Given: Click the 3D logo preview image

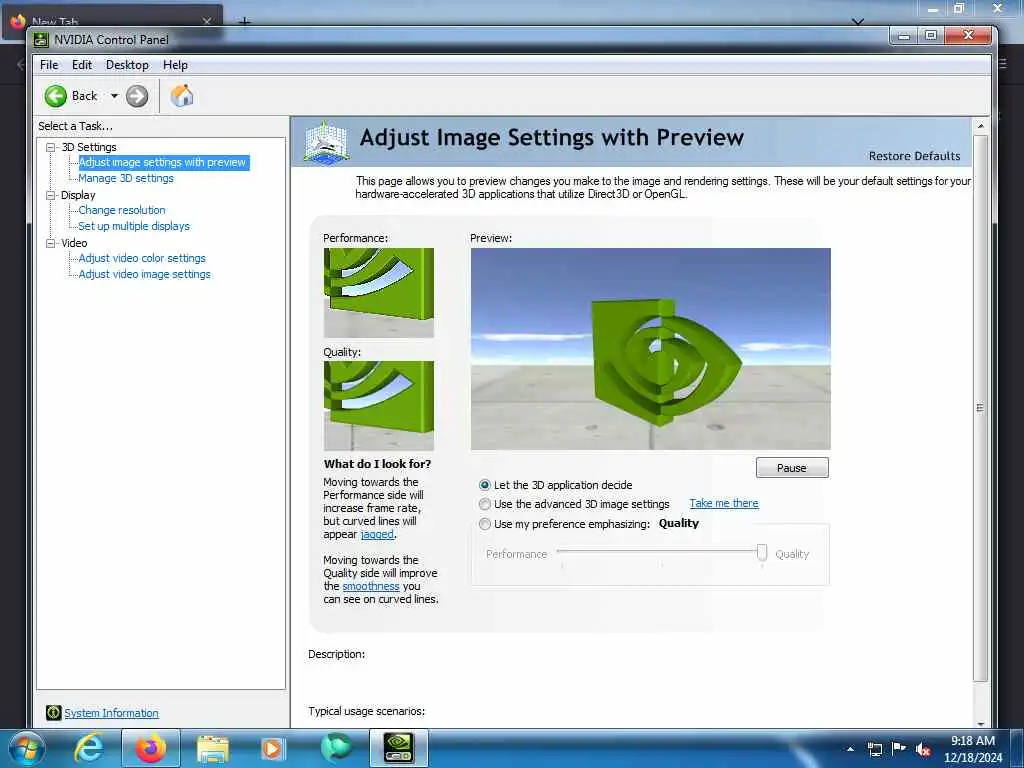Looking at the screenshot, I should [650, 349].
